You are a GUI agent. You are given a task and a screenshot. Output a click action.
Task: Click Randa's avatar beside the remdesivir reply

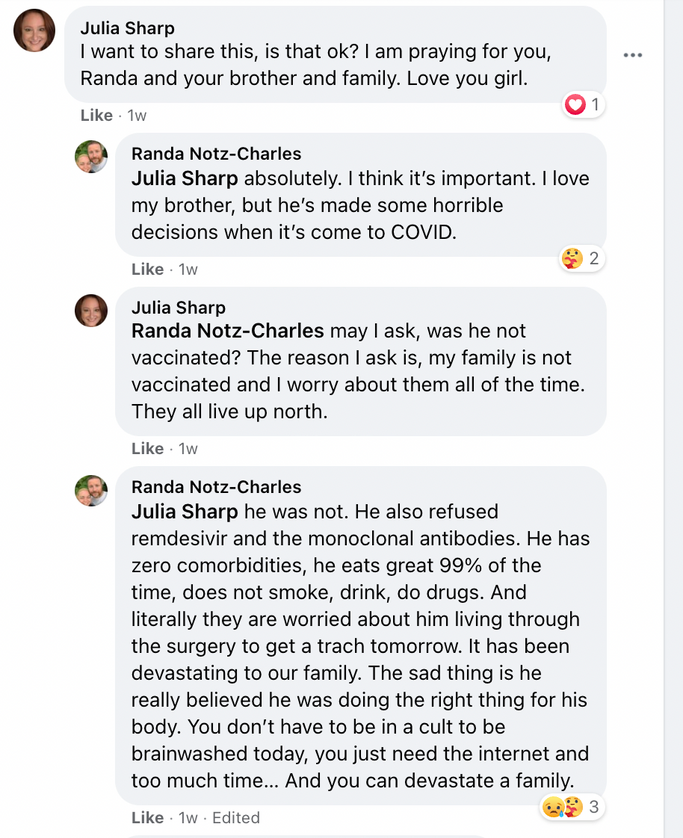pyautogui.click(x=91, y=490)
